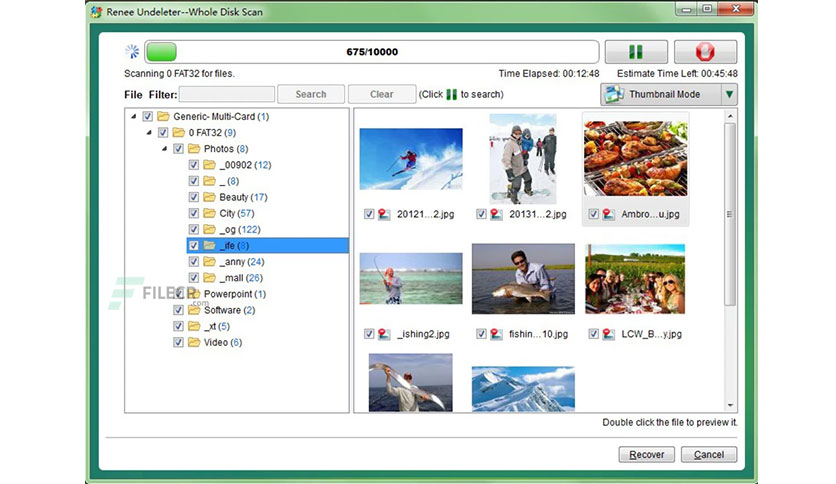836x484 pixels.
Task: Uncheck the City folder checkbox
Action: tap(194, 213)
